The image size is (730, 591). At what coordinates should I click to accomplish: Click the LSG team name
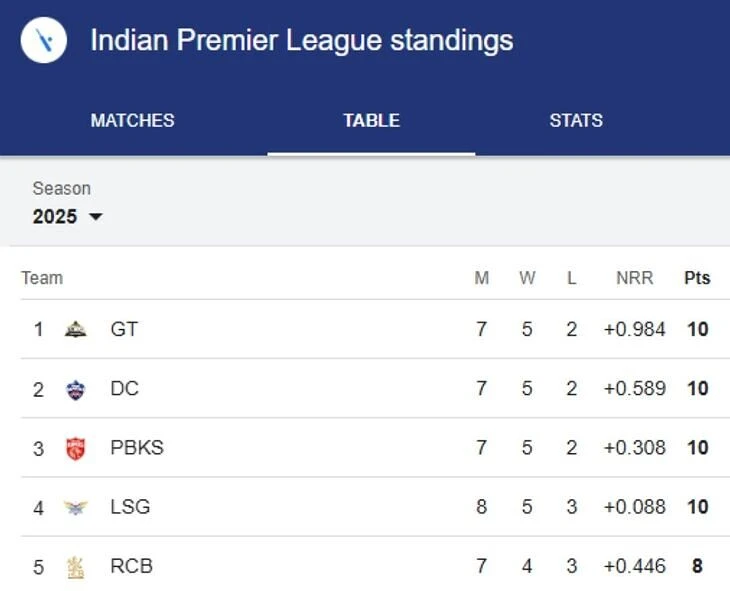tap(130, 507)
